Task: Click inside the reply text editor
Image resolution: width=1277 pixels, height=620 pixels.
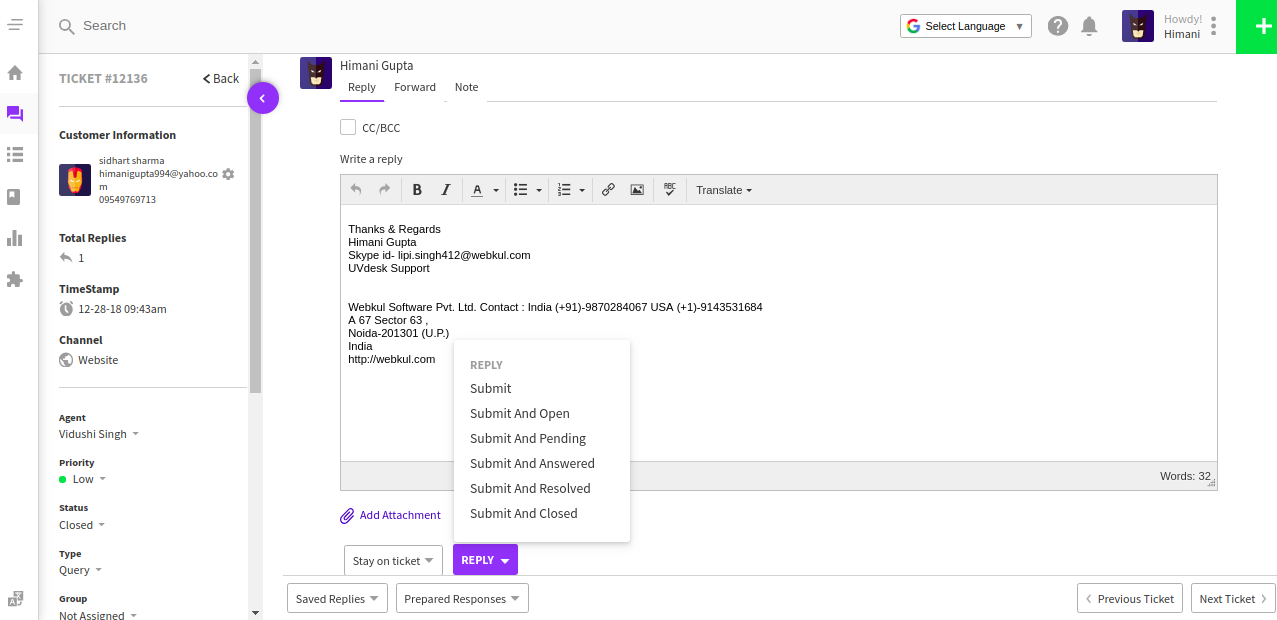Action: pos(778,333)
